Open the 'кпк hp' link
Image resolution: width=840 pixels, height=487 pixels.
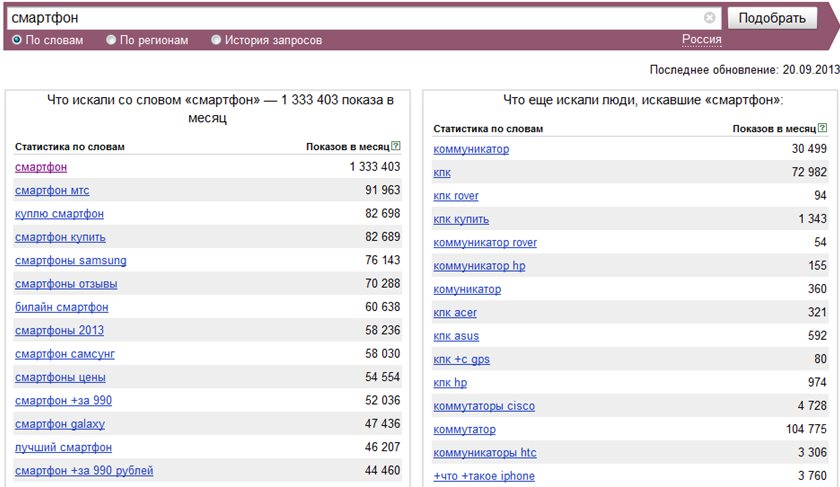pos(450,383)
